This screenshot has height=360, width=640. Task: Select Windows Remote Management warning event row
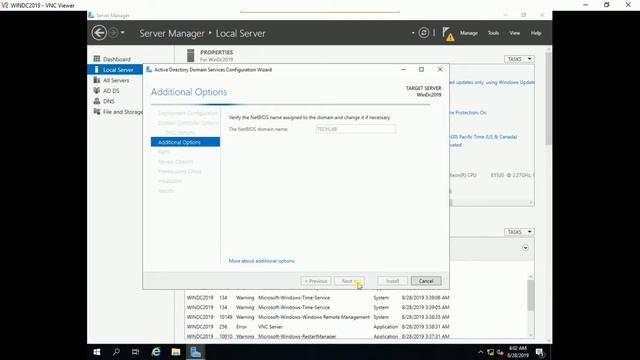[x=318, y=317]
